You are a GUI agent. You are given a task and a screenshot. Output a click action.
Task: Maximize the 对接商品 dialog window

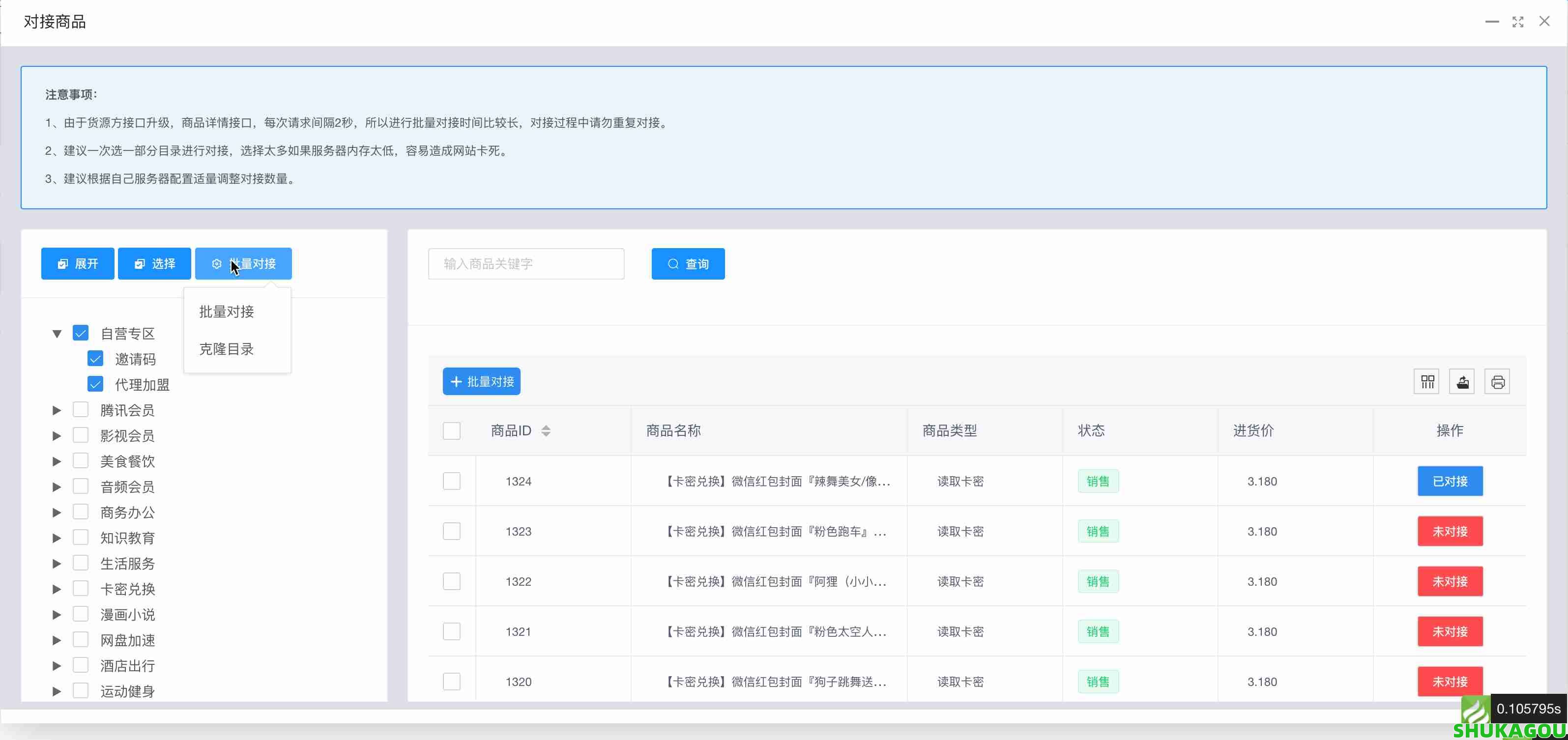coord(1517,22)
